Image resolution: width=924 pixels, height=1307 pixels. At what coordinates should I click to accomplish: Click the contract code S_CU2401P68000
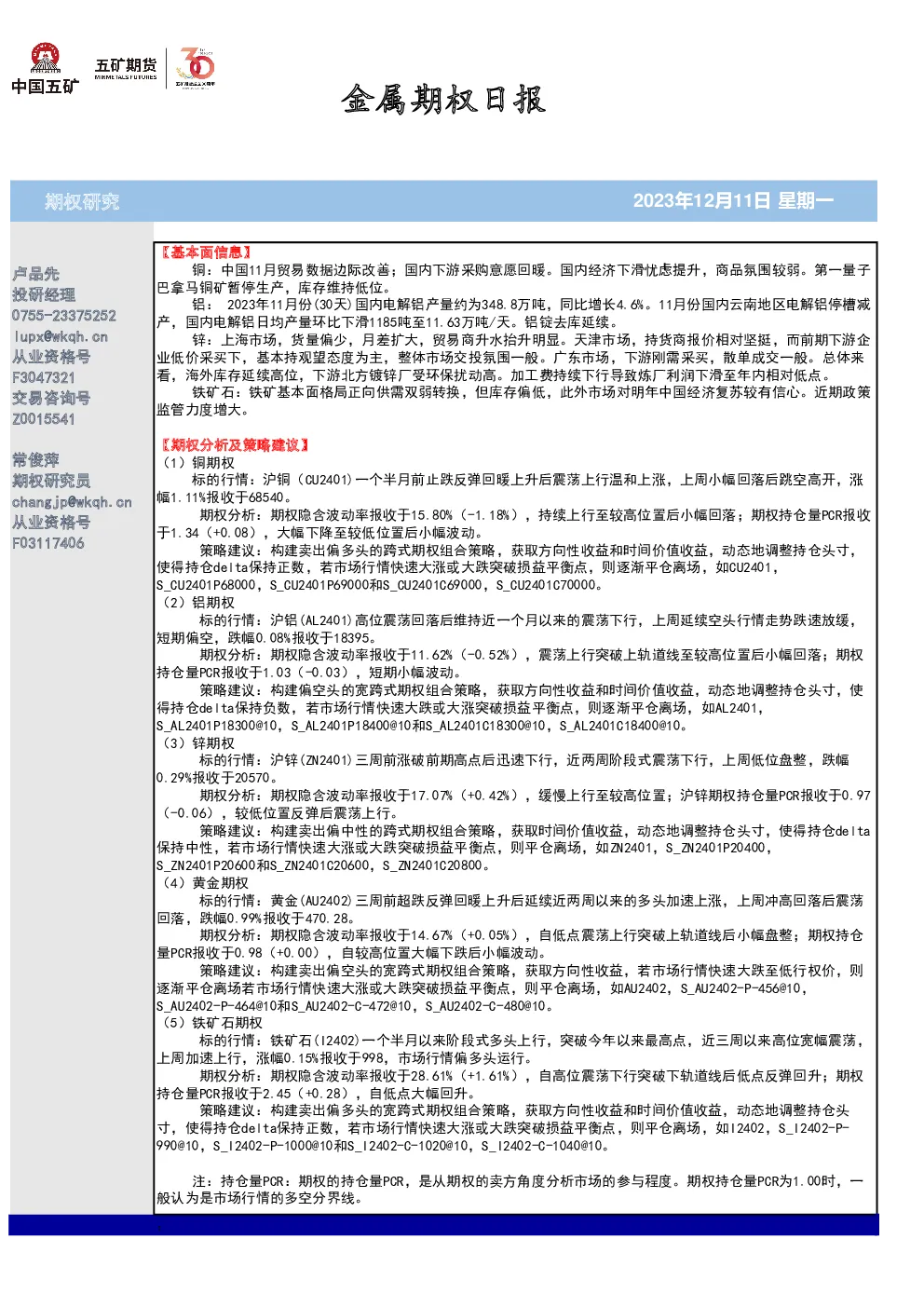click(206, 585)
